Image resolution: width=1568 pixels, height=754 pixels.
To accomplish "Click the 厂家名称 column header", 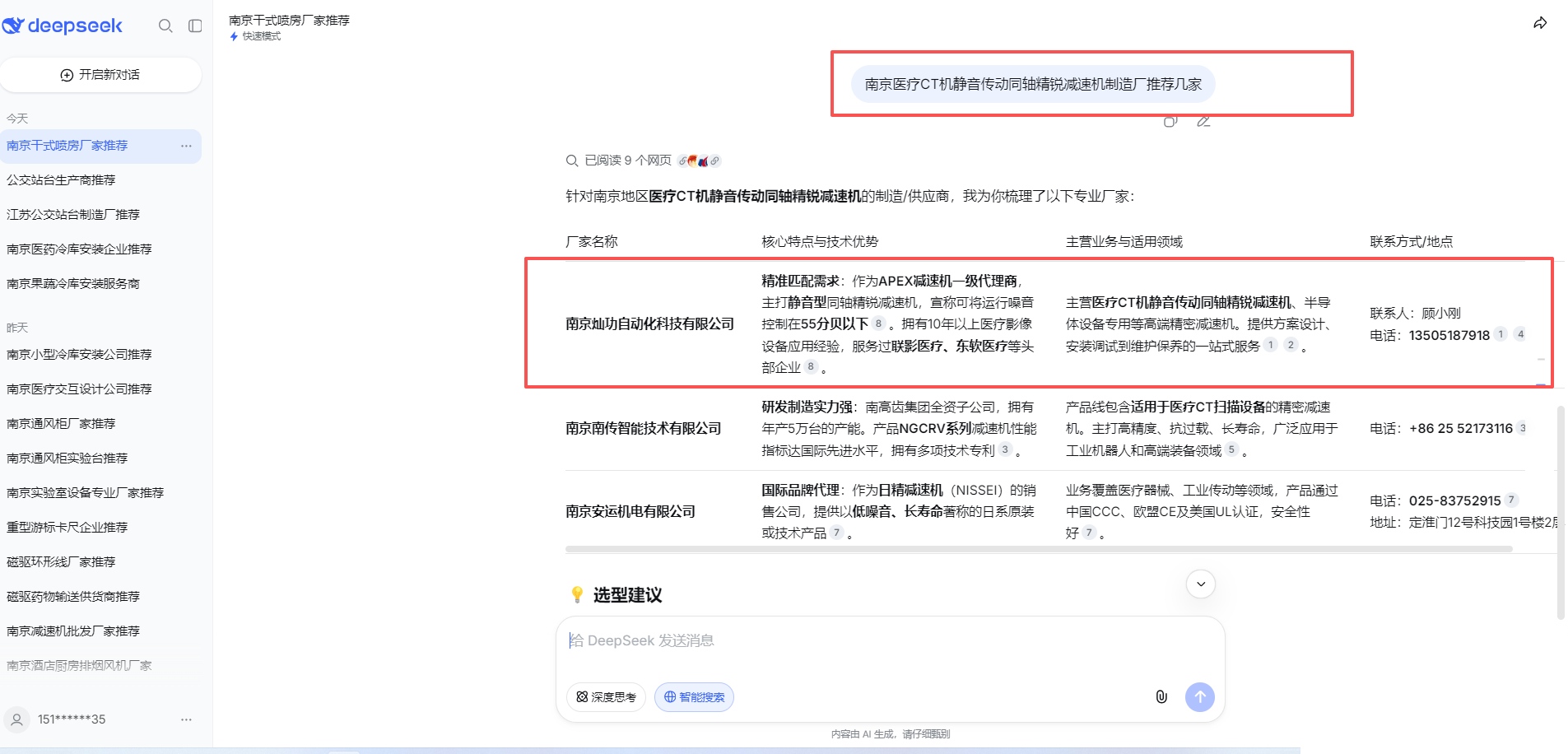I will tap(592, 241).
